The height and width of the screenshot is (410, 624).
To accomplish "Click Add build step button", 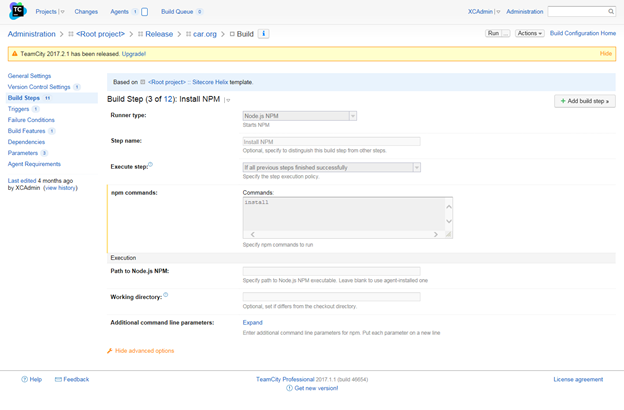I will [585, 101].
